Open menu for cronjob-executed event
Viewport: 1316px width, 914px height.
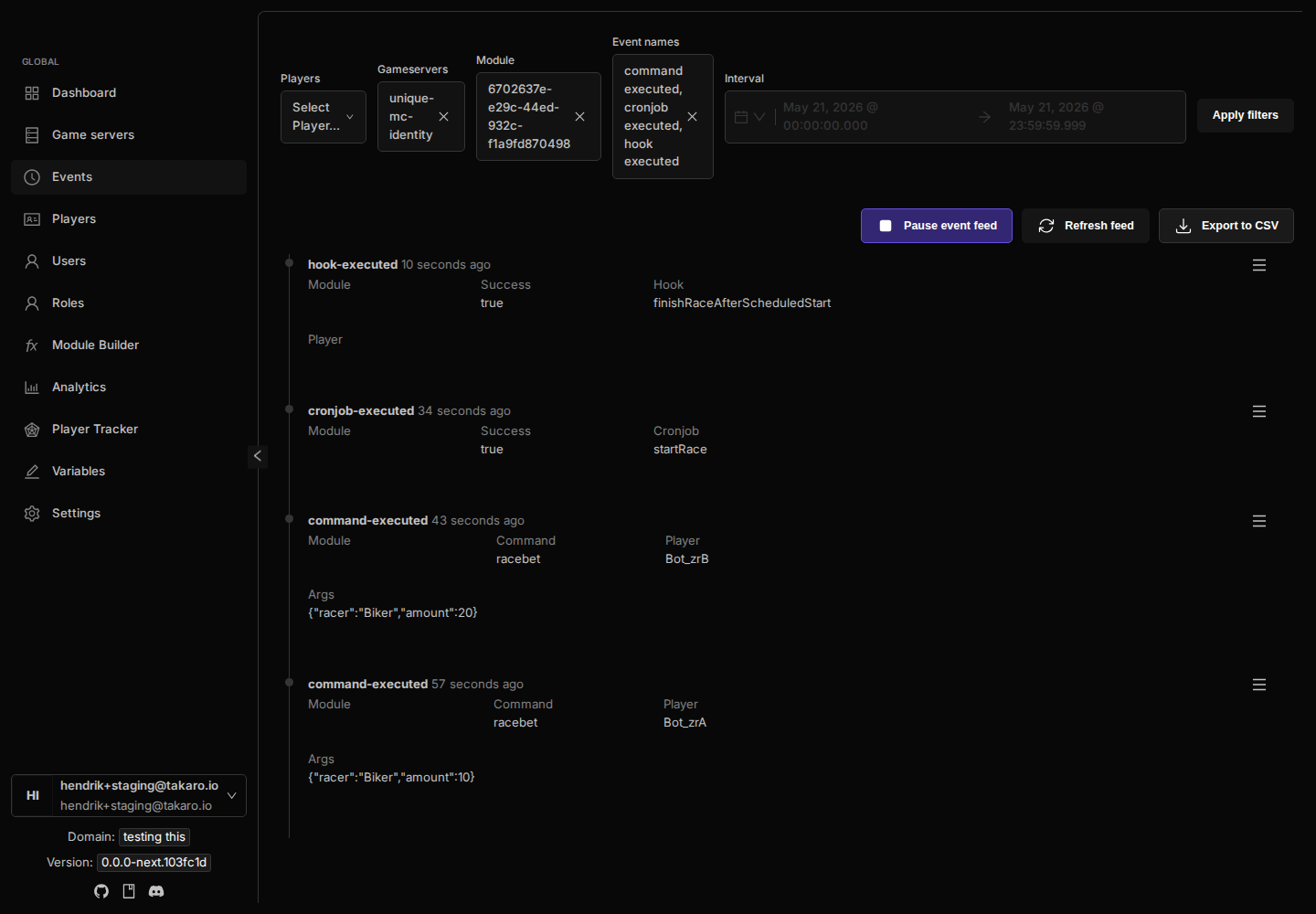1259,411
